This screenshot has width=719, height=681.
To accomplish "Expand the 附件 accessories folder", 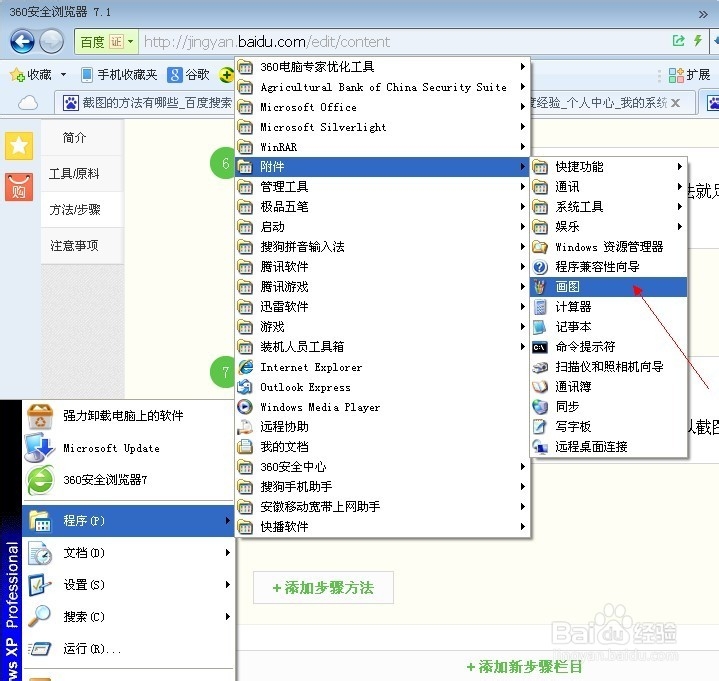I will coord(382,166).
